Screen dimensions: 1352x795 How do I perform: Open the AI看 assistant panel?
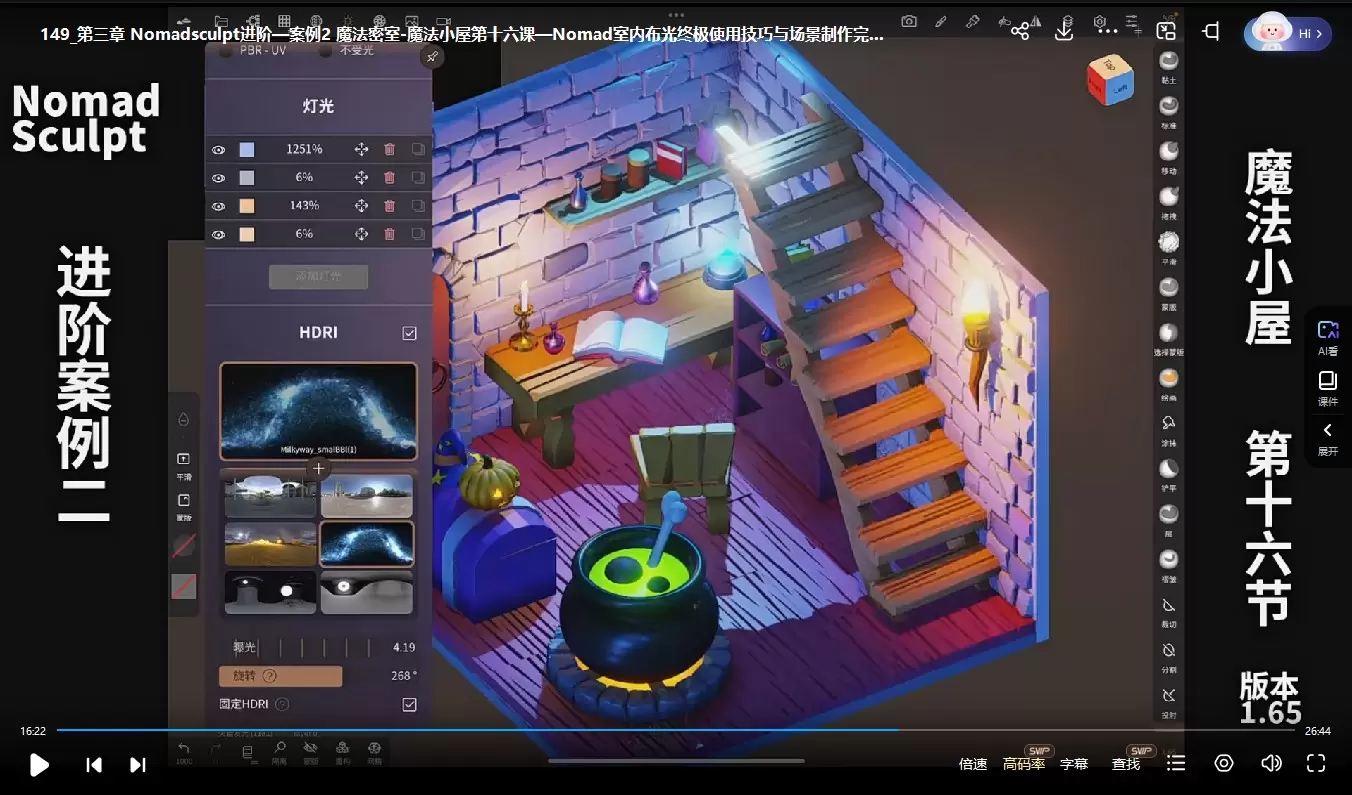1328,338
